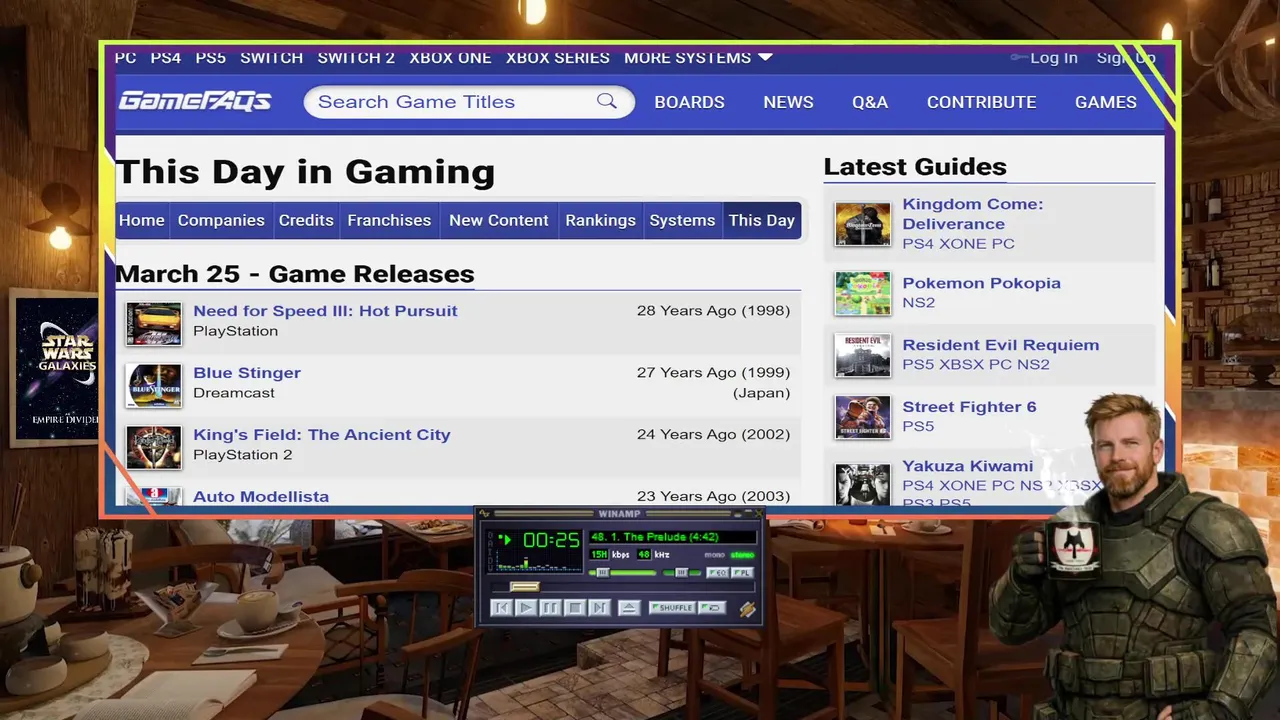This screenshot has height=720, width=1280.
Task: Open Kingdom Come: Deliverance guide thumbnail
Action: tap(863, 224)
